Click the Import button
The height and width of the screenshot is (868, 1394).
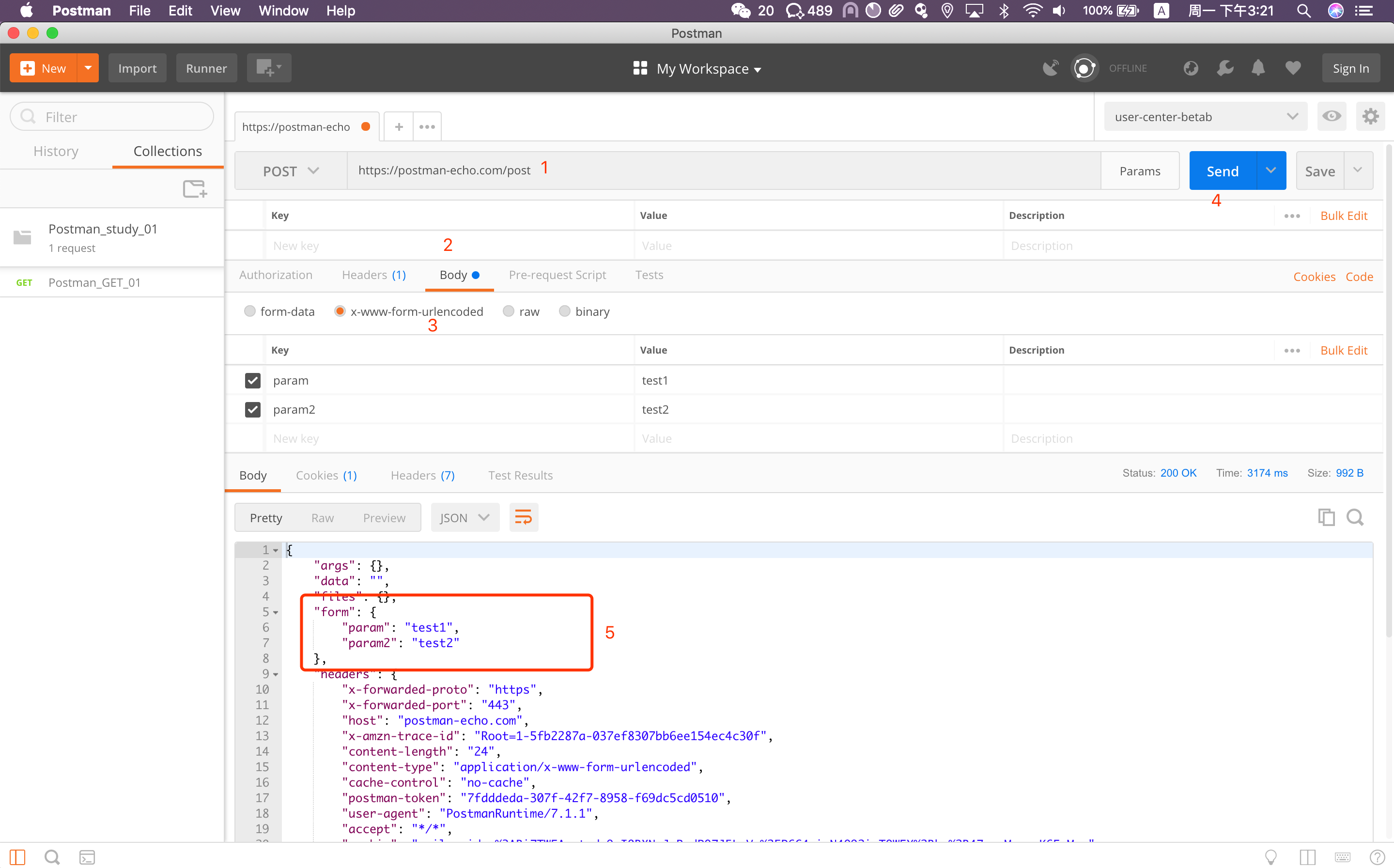[x=137, y=68]
